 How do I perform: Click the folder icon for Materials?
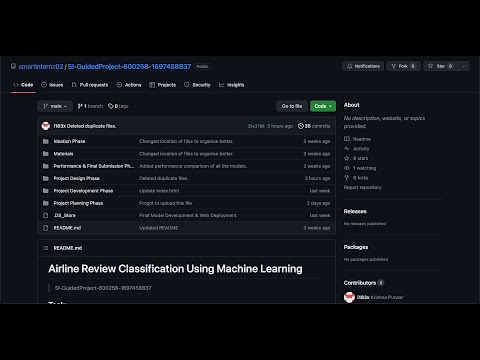[46, 154]
